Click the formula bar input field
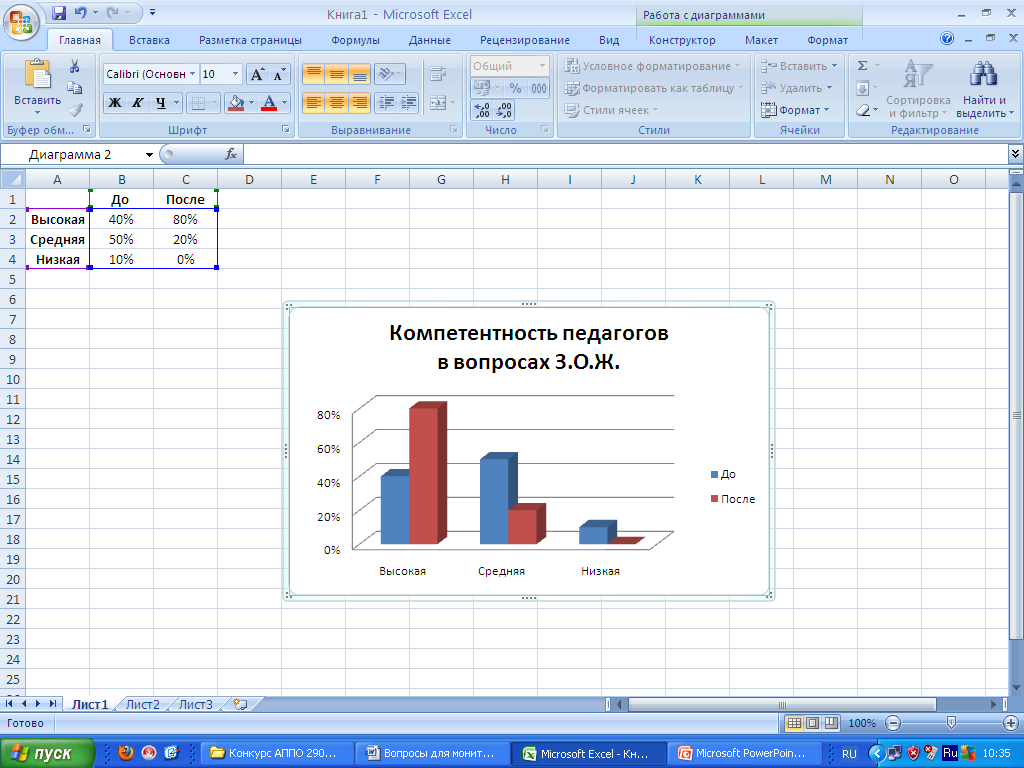Image resolution: width=1024 pixels, height=768 pixels. [626, 155]
